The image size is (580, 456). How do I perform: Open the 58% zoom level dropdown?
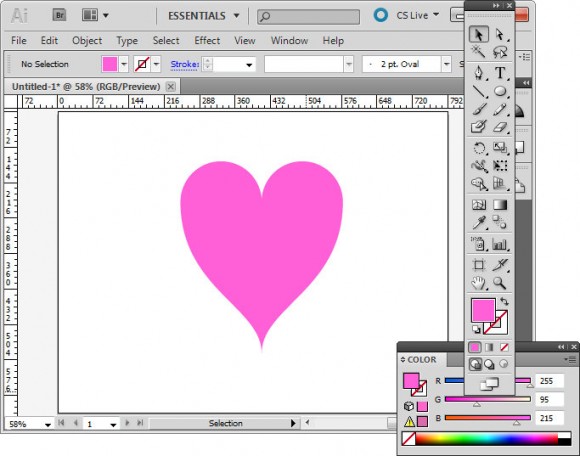coord(48,425)
